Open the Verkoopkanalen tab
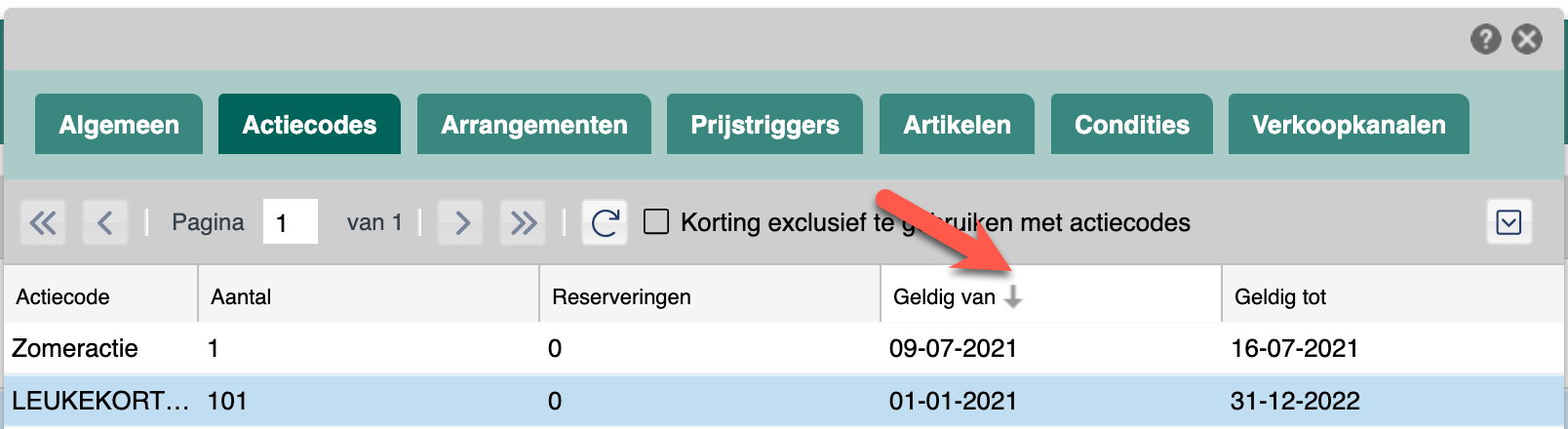This screenshot has height=429, width=1568. [1349, 124]
